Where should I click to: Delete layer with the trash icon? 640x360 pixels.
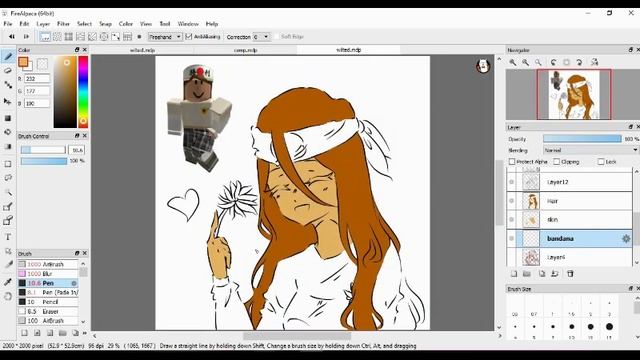pos(570,274)
